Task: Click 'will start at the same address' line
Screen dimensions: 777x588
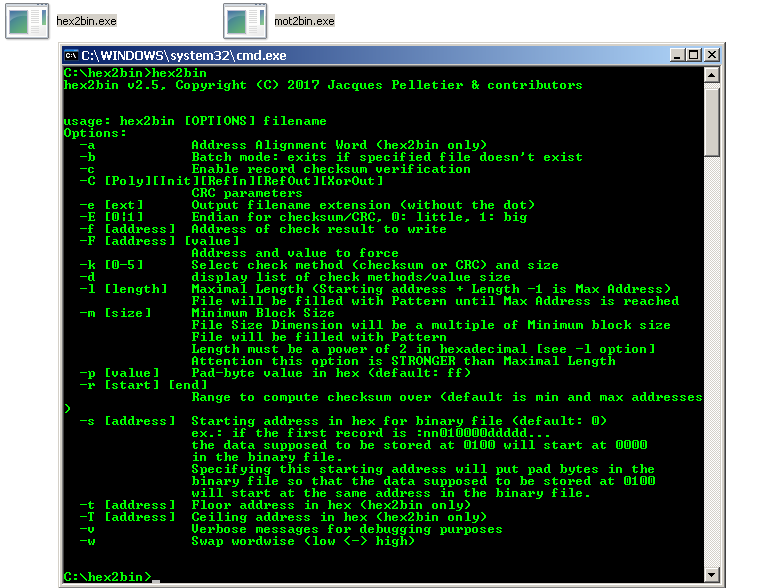Action: [391, 493]
